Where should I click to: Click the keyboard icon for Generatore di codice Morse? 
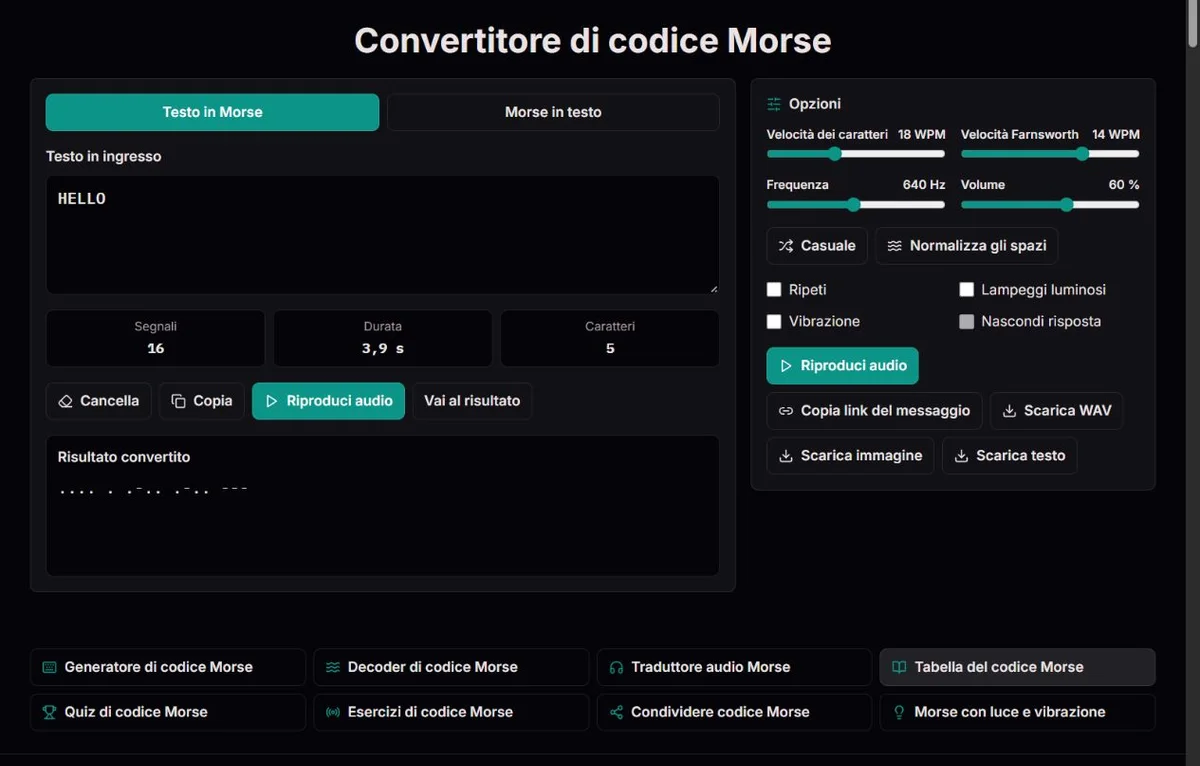[50, 667]
